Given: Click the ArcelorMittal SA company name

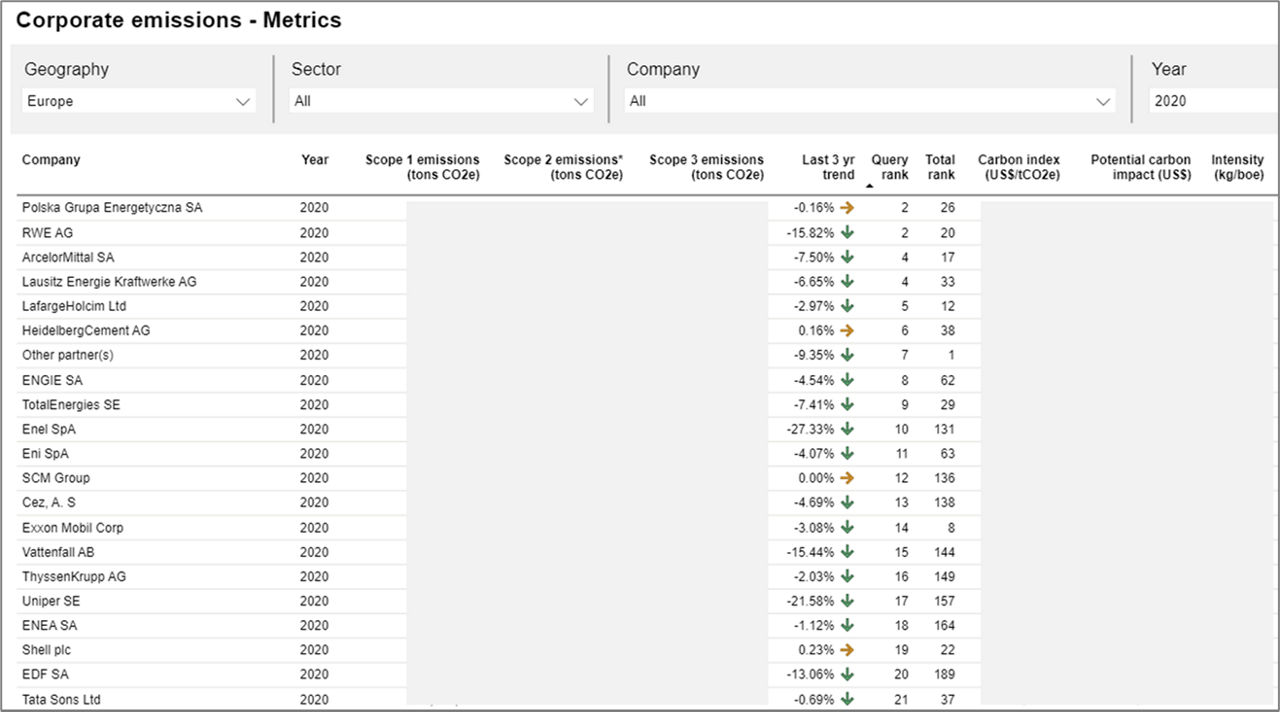Looking at the screenshot, I should [x=68, y=257].
